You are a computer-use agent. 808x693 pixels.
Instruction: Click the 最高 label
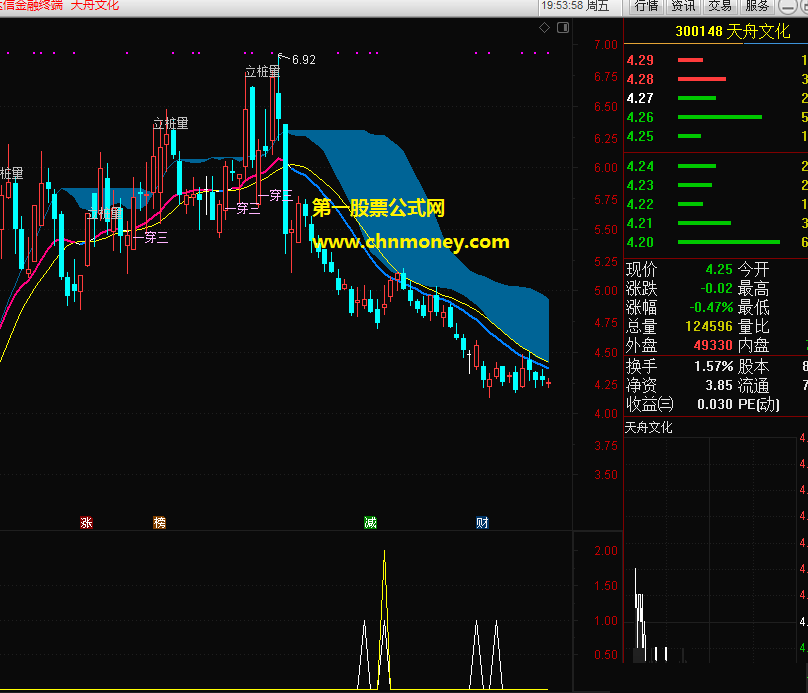coord(753,289)
